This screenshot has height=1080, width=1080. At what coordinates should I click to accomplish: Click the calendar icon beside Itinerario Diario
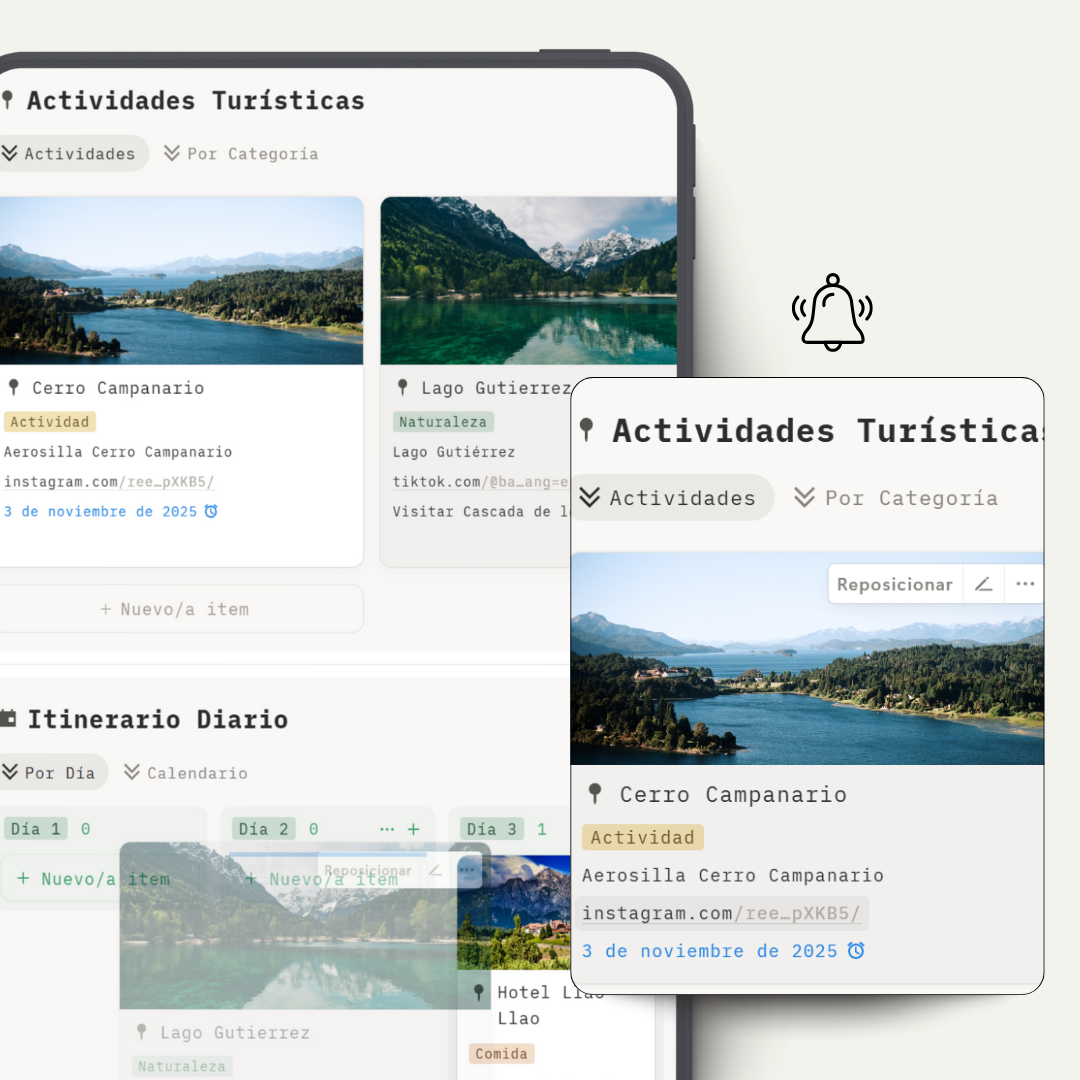[x=8, y=719]
